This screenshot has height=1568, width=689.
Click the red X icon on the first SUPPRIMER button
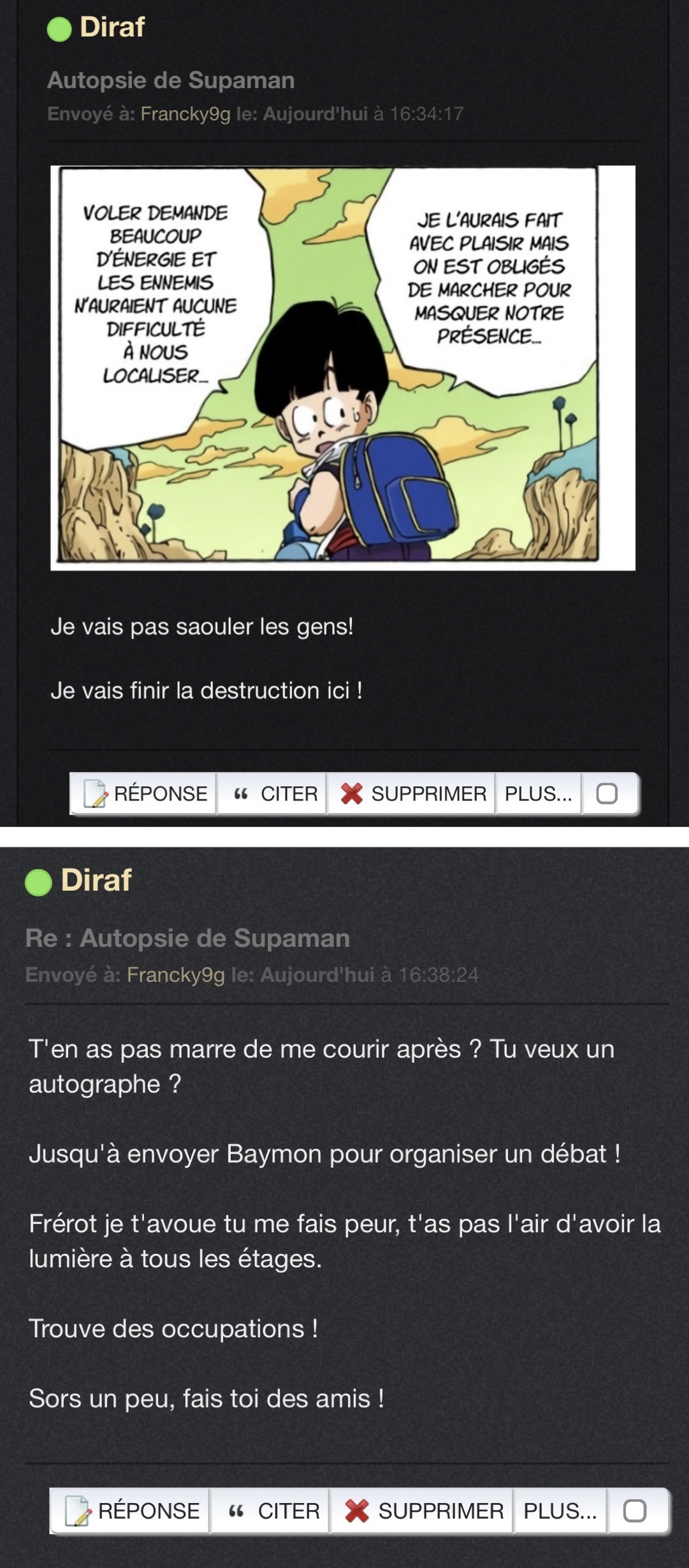click(x=351, y=794)
